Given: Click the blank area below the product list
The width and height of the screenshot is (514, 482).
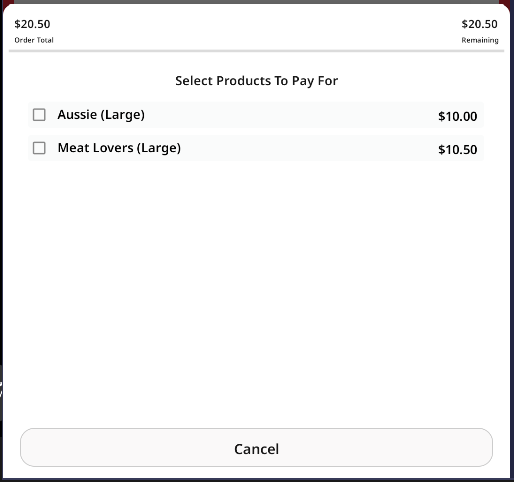Looking at the screenshot, I should tap(256, 293).
